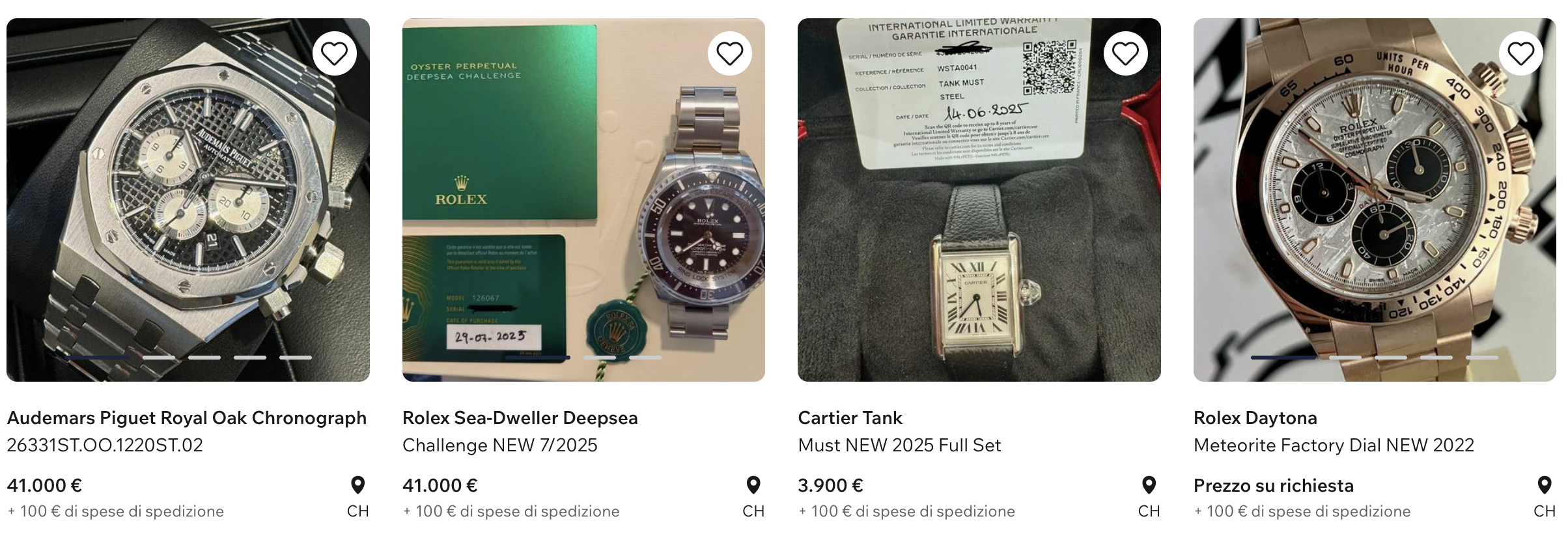1568x538 pixels.
Task: Click the Audemars Piguet watch photo
Action: pos(188,199)
